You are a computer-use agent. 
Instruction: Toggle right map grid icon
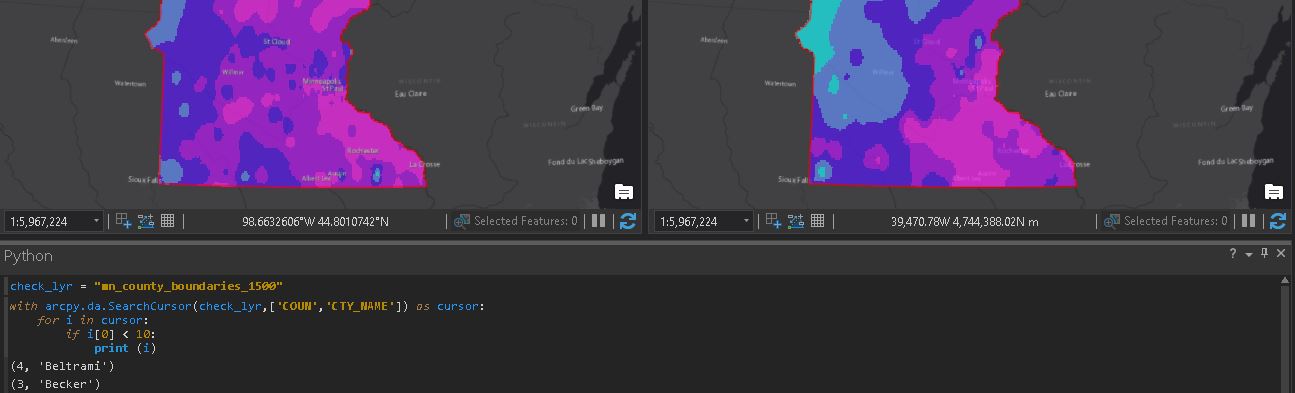point(818,221)
